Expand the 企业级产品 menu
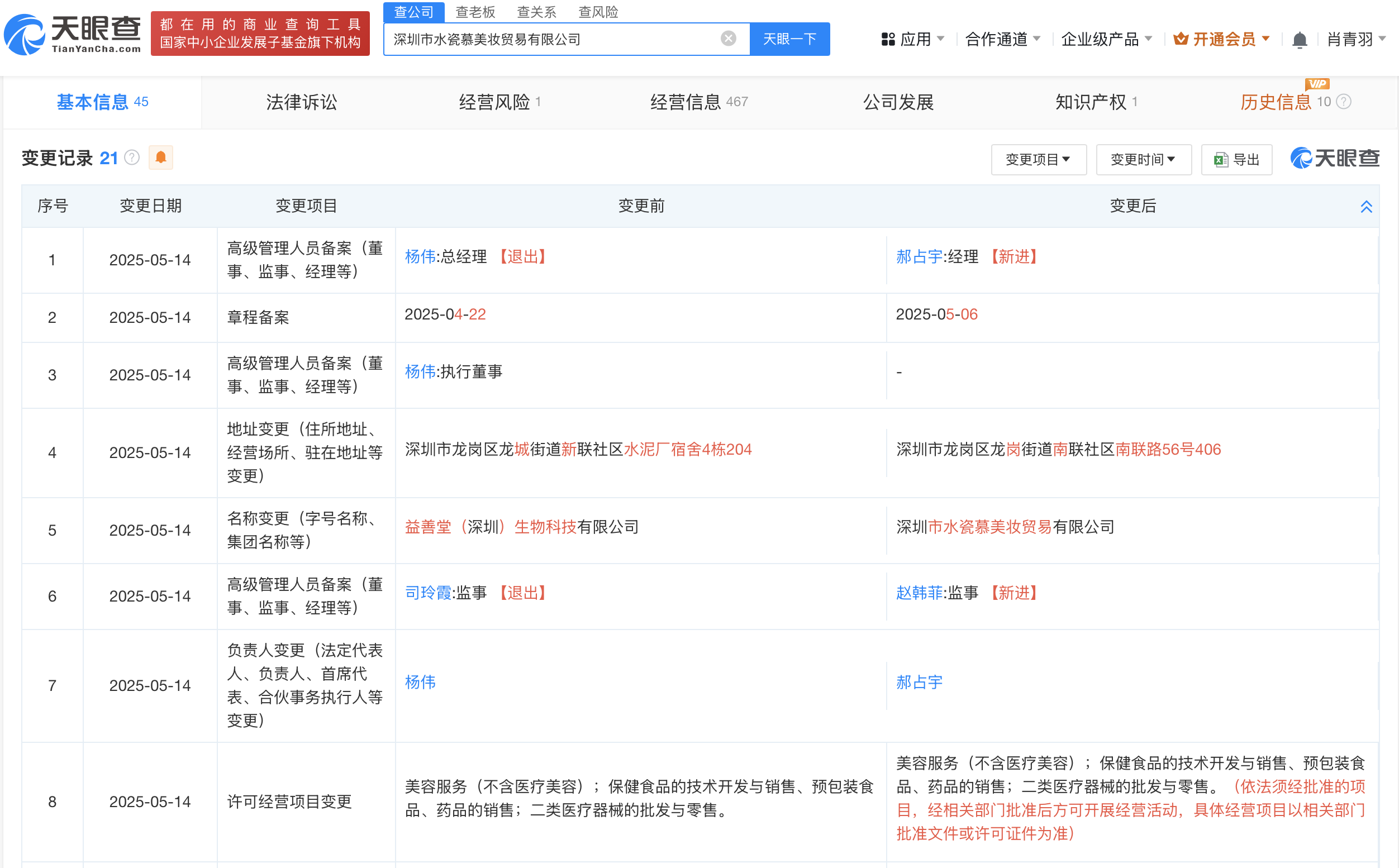This screenshot has width=1399, height=868. tap(1106, 39)
